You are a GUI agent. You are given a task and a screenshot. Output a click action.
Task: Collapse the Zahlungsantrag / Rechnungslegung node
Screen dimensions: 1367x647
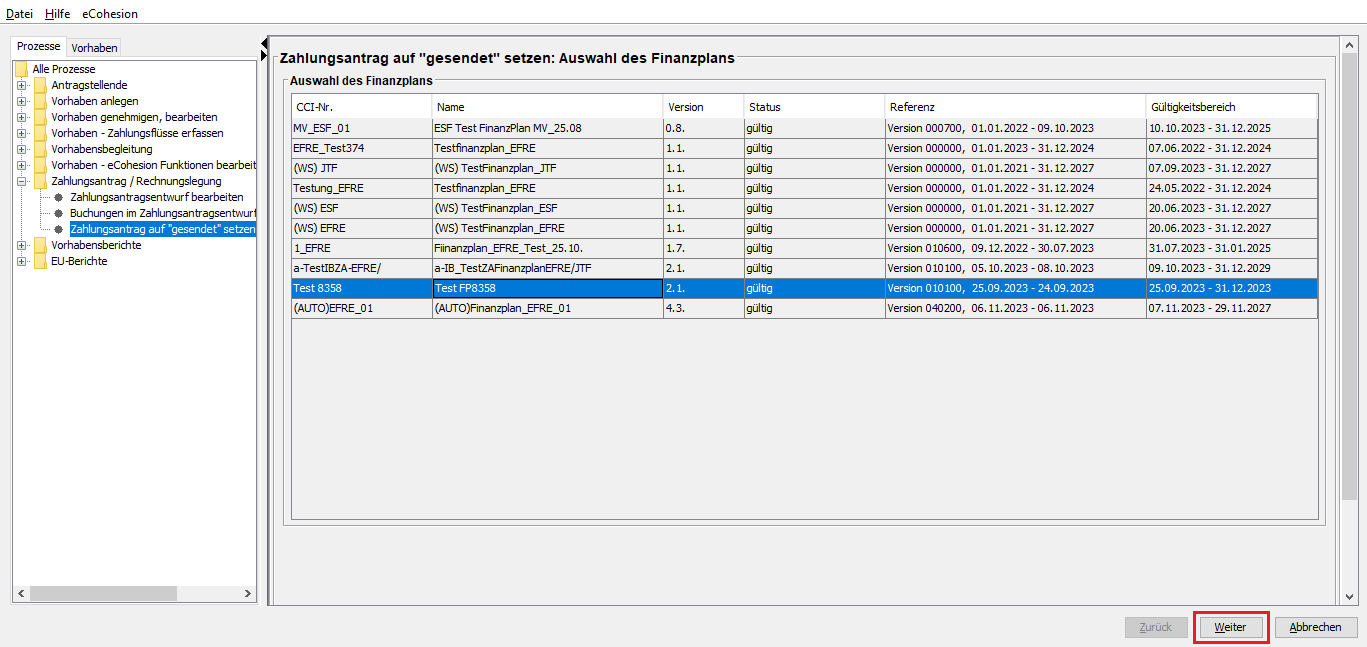pos(21,181)
